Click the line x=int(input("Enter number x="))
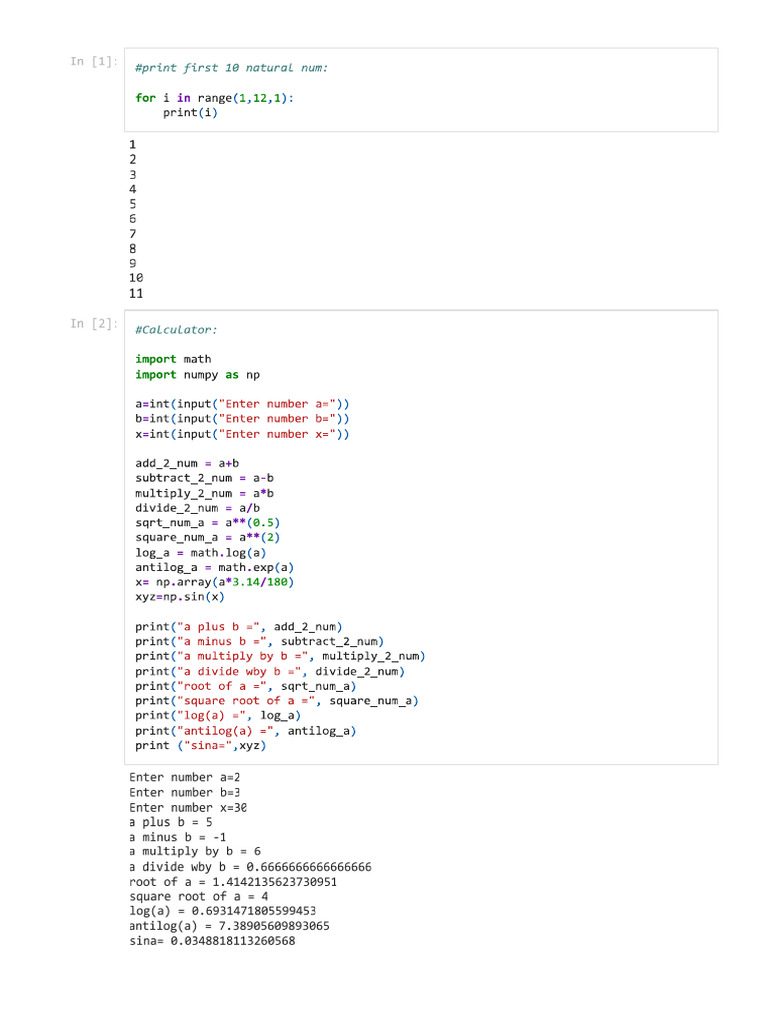The image size is (768, 1024). click(x=242, y=434)
